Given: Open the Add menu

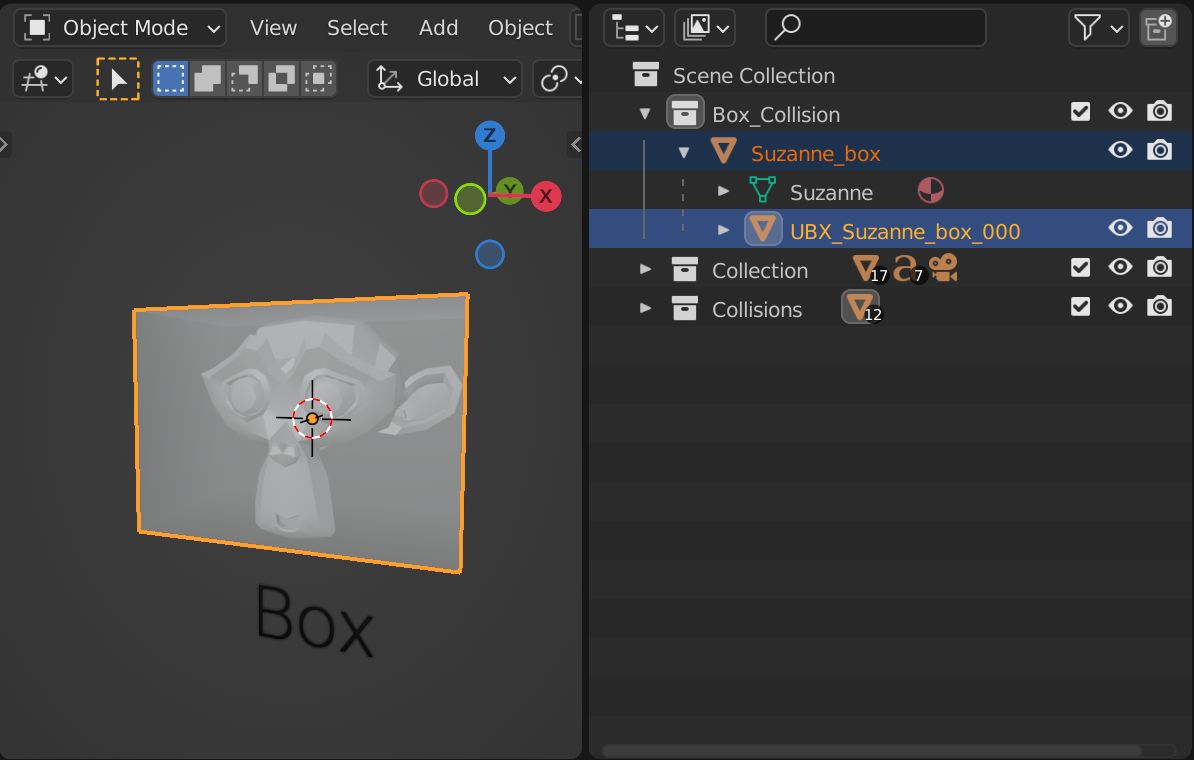Looking at the screenshot, I should [x=438, y=27].
